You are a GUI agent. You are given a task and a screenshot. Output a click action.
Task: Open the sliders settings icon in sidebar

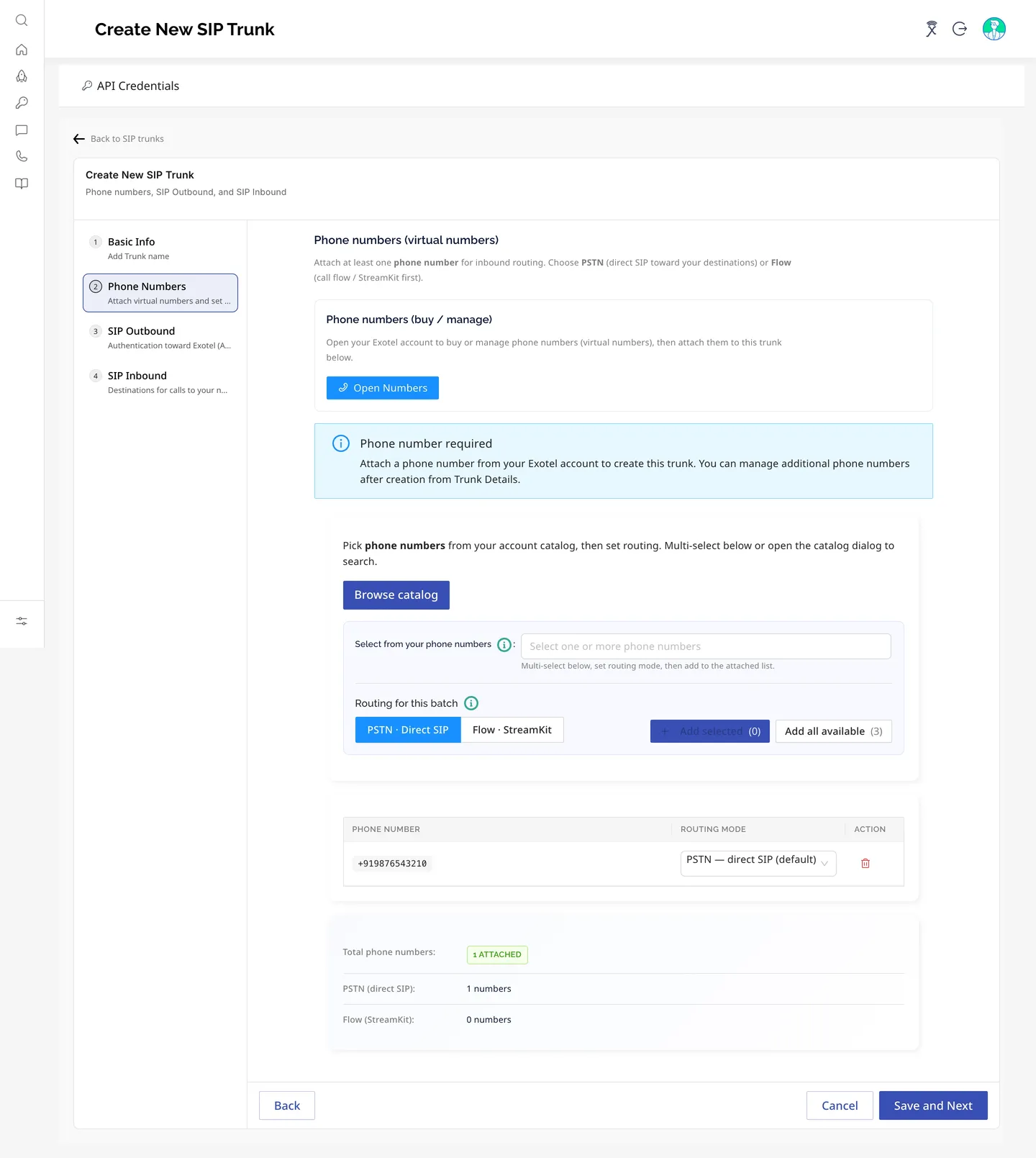22,621
